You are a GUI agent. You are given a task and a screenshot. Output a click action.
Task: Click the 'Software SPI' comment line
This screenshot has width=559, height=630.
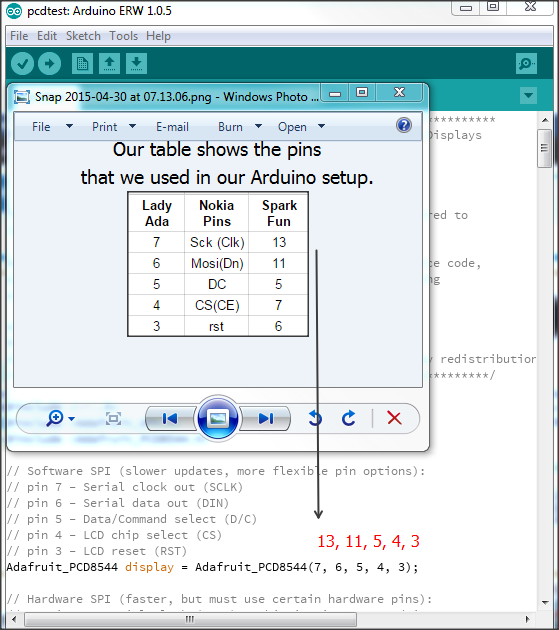coord(216,471)
